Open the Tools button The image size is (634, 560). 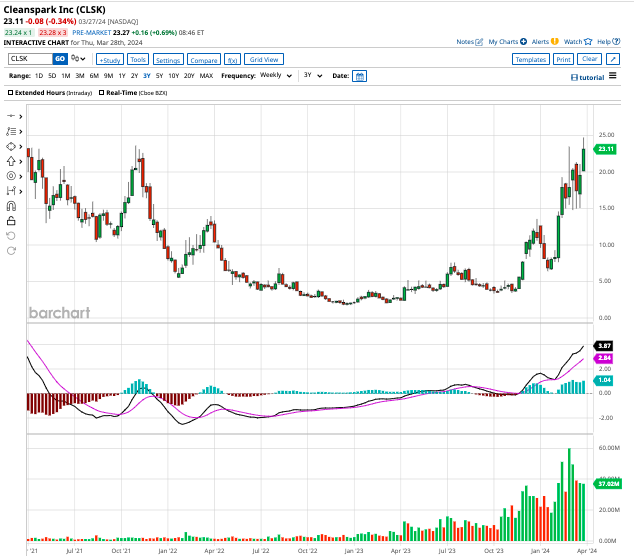pos(138,59)
